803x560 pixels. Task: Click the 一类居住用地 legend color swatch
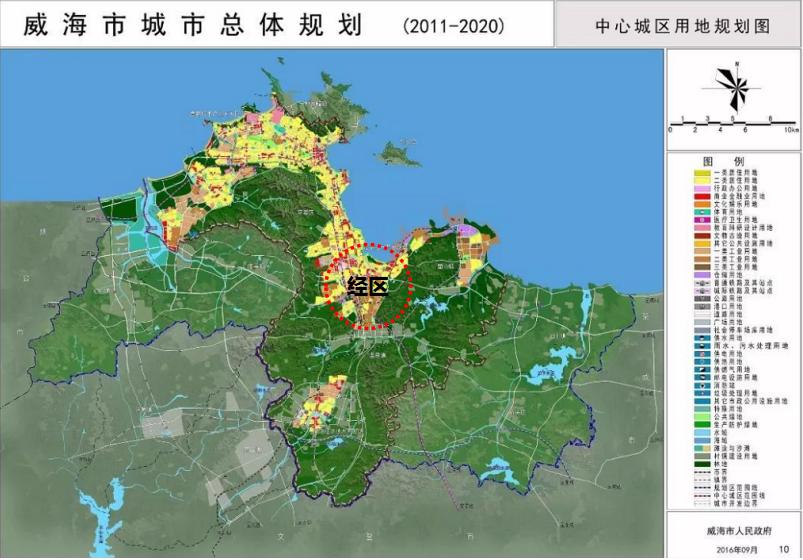pyautogui.click(x=701, y=173)
